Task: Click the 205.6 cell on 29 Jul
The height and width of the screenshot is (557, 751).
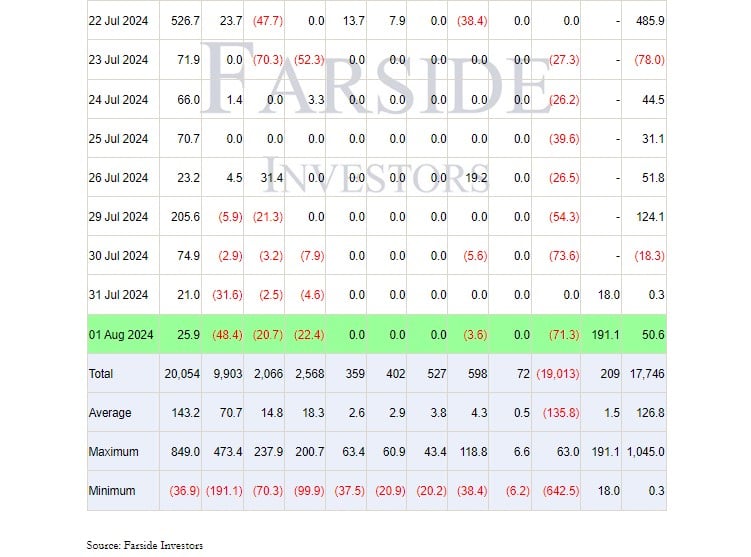Action: click(186, 216)
